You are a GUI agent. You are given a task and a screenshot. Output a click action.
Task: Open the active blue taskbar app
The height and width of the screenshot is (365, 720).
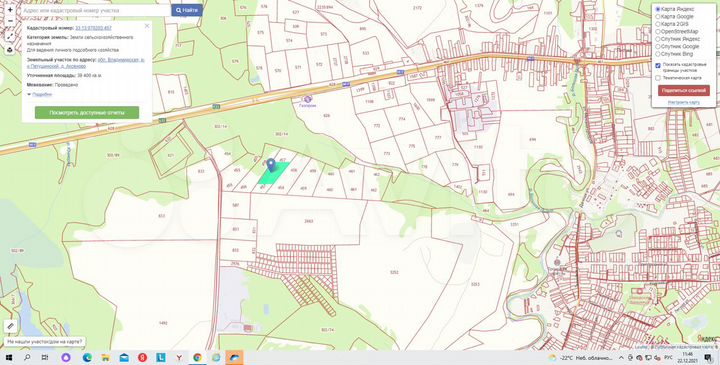235,358
